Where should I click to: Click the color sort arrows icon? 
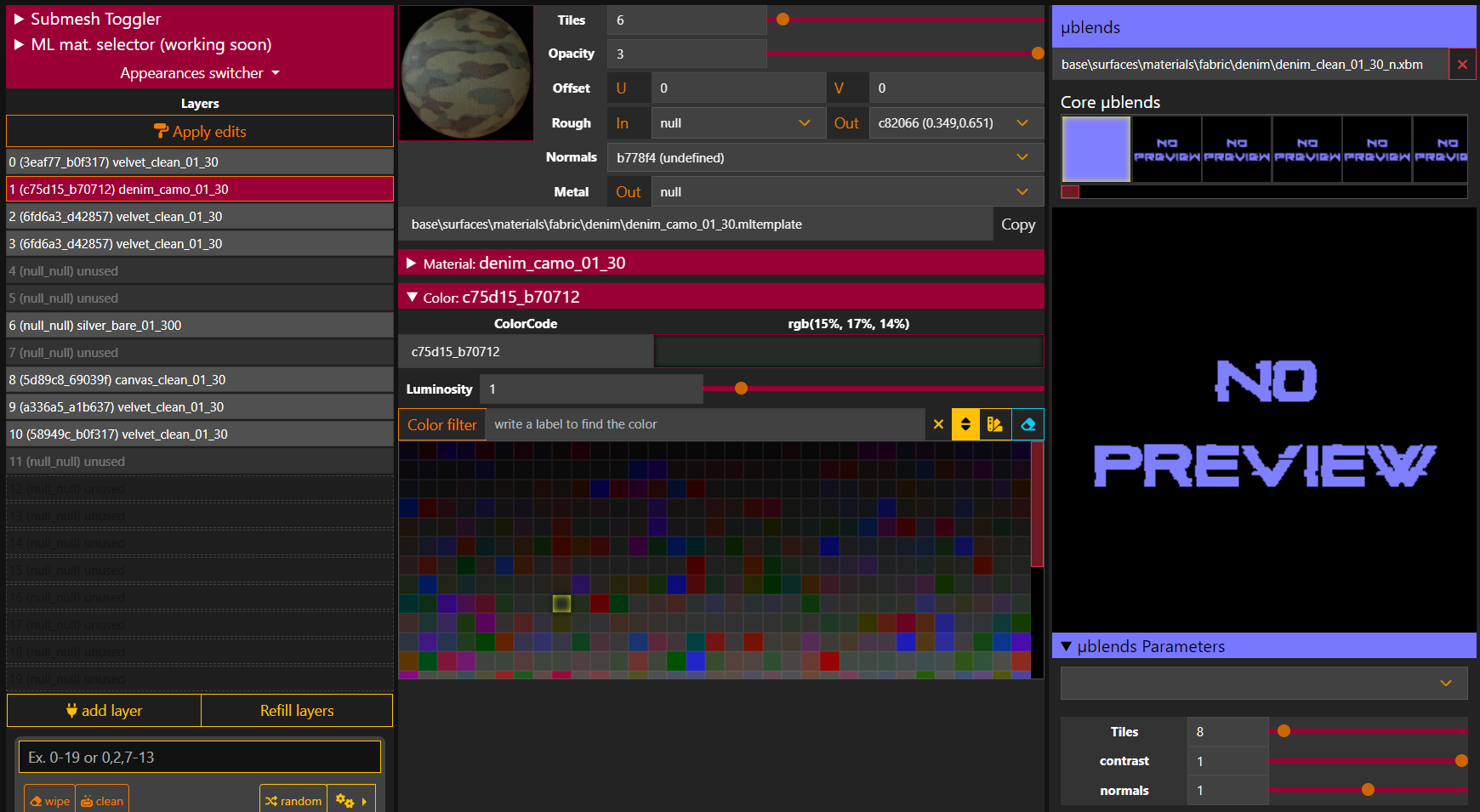click(x=965, y=424)
